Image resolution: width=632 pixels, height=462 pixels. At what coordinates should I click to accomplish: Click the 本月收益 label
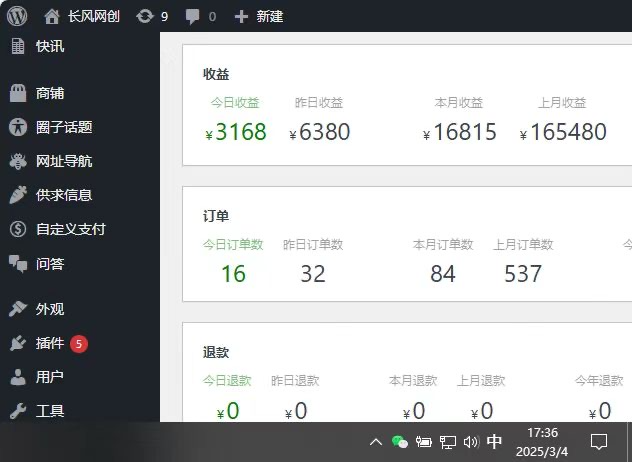[459, 103]
